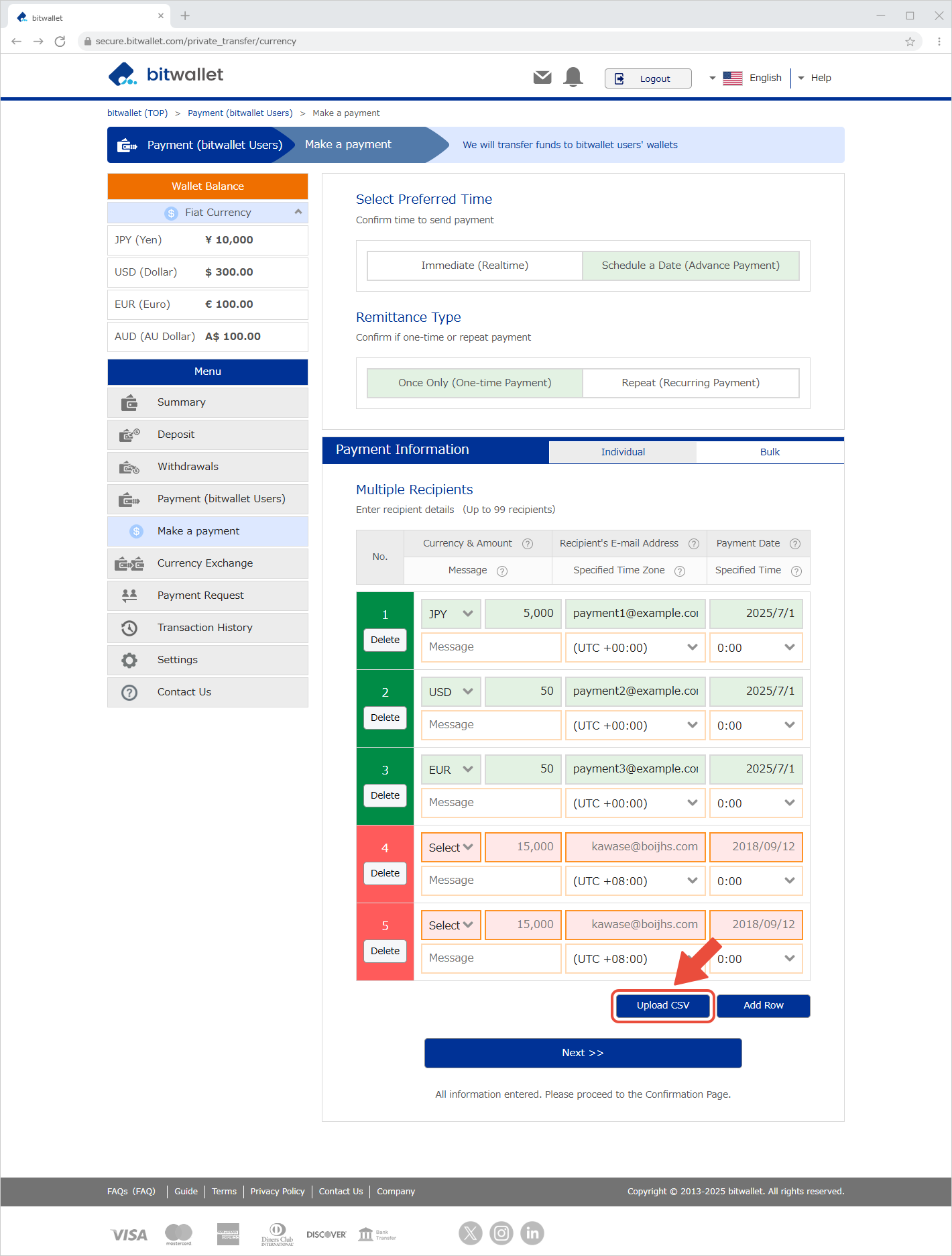Click Message field in row 1
The image size is (952, 1256).
point(491,647)
